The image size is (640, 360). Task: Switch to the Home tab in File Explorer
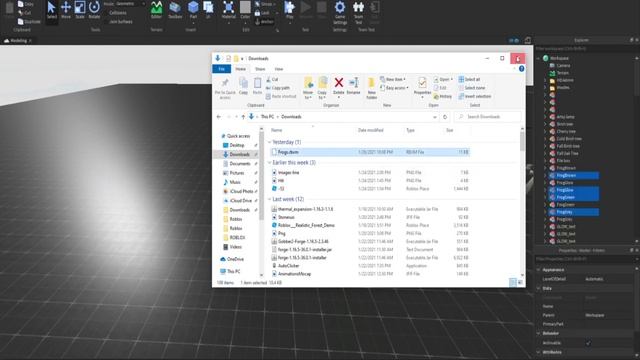pos(240,69)
